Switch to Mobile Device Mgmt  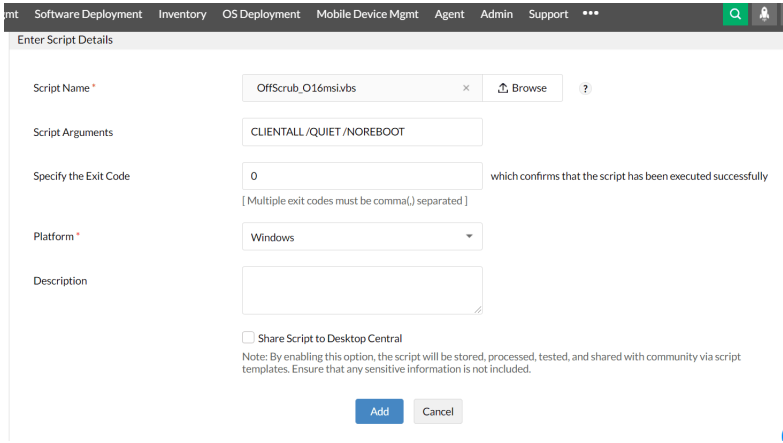point(367,14)
